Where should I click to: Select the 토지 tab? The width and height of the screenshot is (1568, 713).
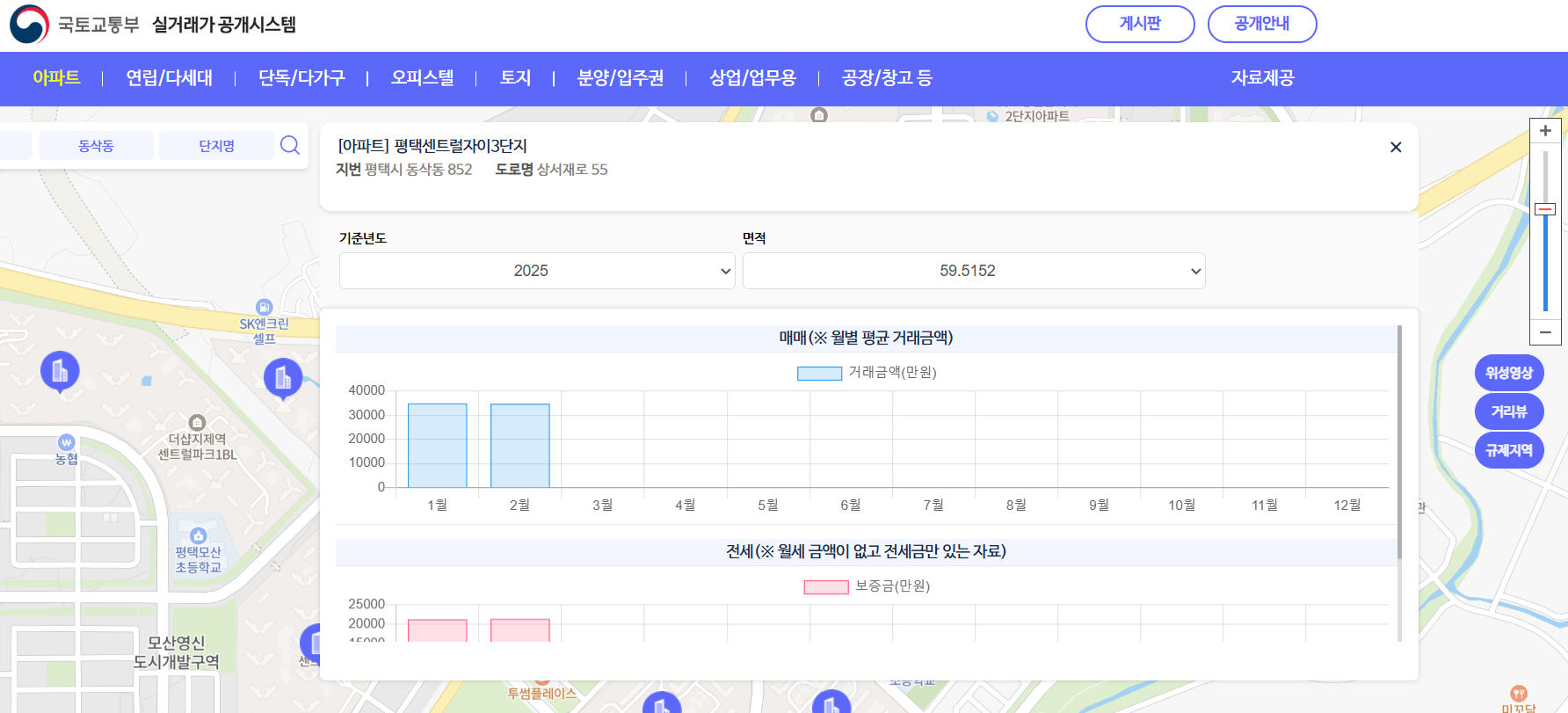tap(516, 77)
